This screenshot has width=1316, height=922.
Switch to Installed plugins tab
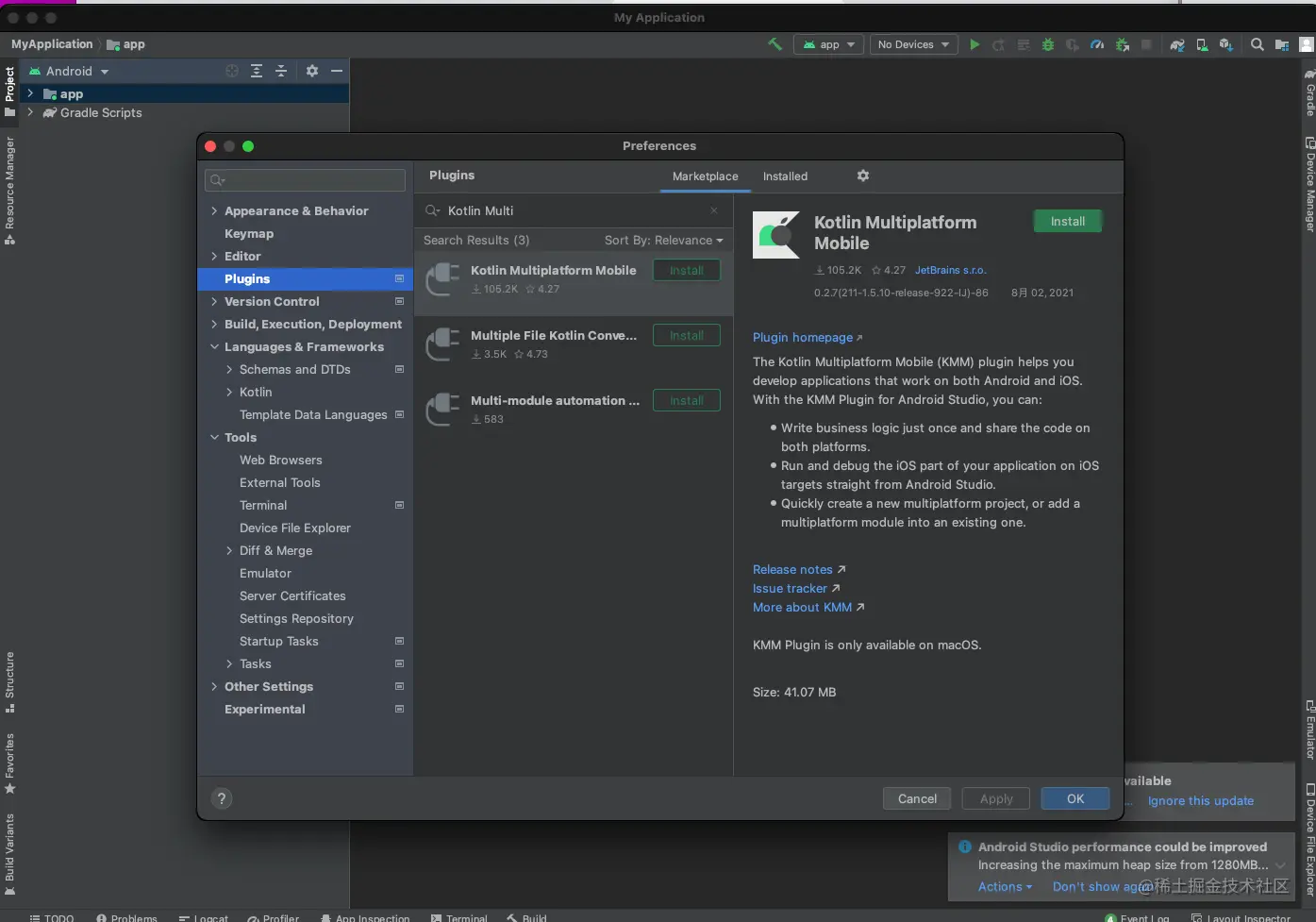[785, 176]
